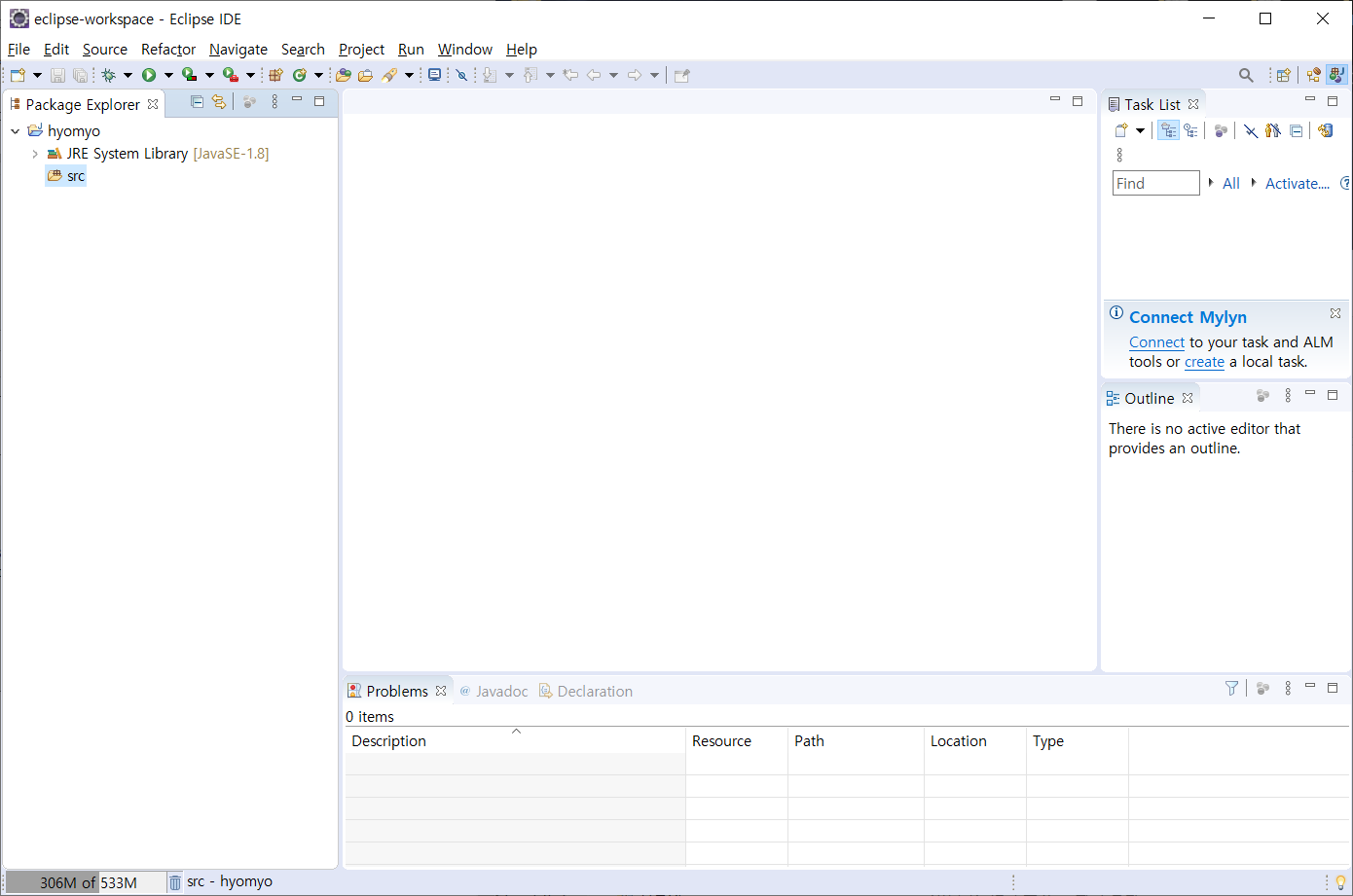Toggle Categorized presentation in Task List
The height and width of the screenshot is (896, 1353).
(1168, 130)
